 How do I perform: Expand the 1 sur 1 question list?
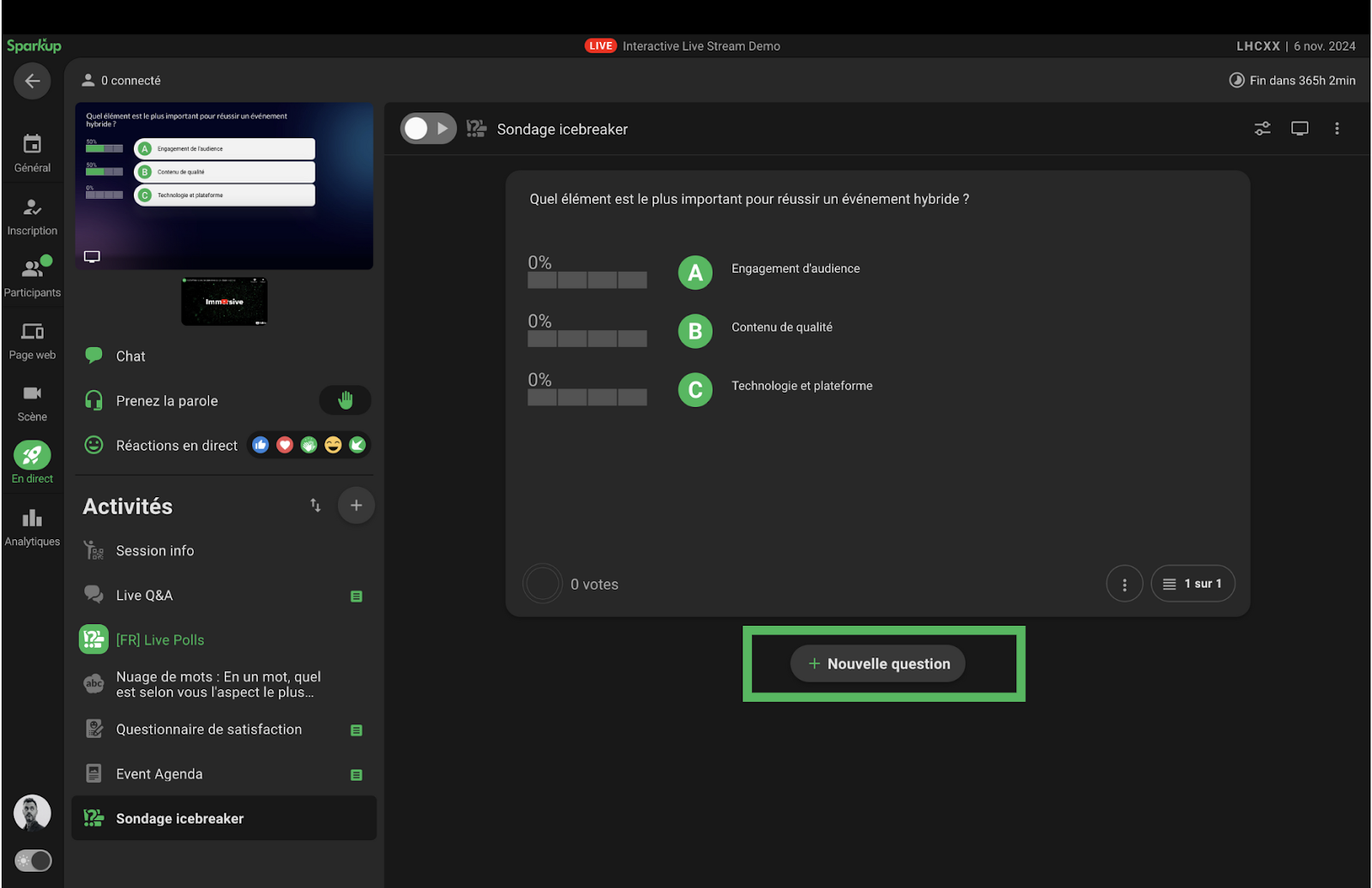pyautogui.click(x=1193, y=584)
